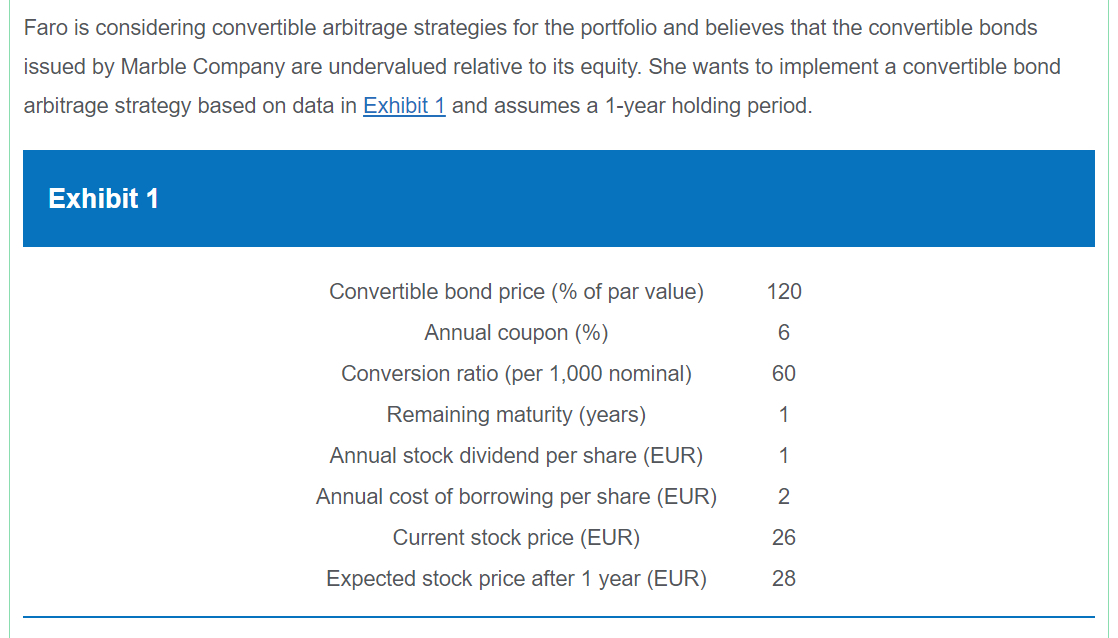The width and height of the screenshot is (1118, 638).
Task: Select the Expected stock price after 1 year label
Action: pos(516,579)
